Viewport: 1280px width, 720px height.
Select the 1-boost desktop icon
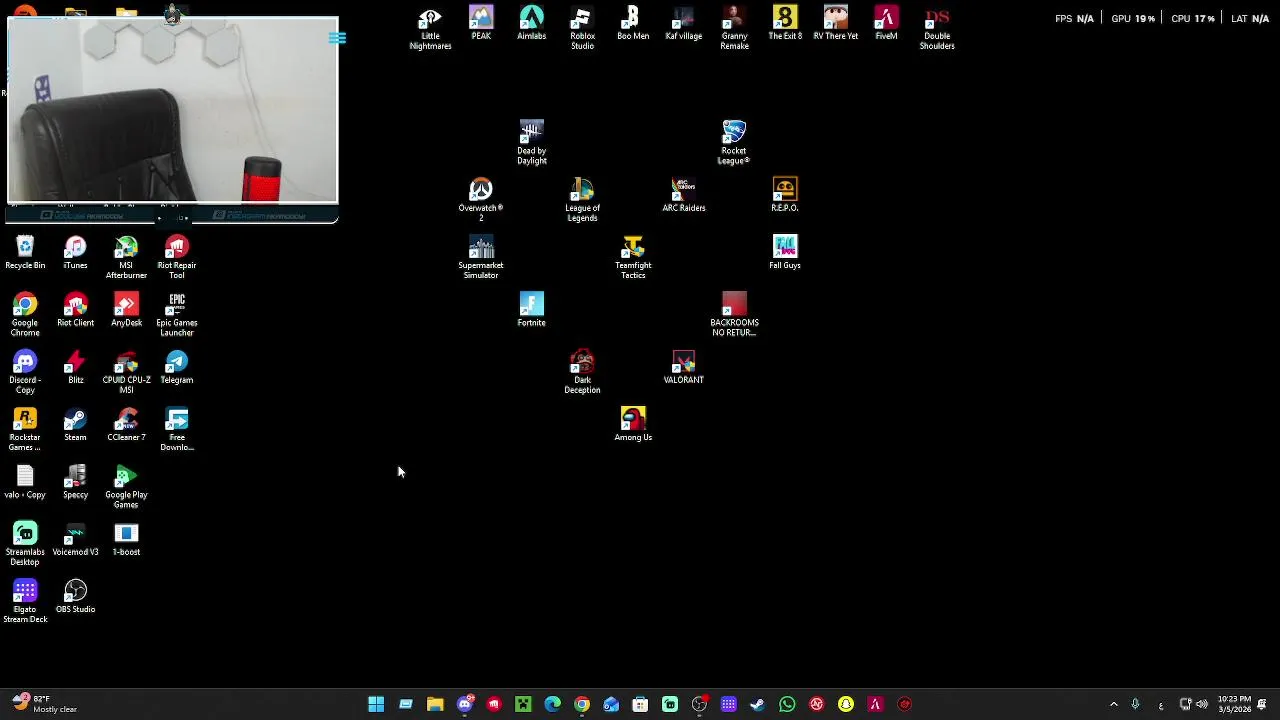[x=126, y=540]
